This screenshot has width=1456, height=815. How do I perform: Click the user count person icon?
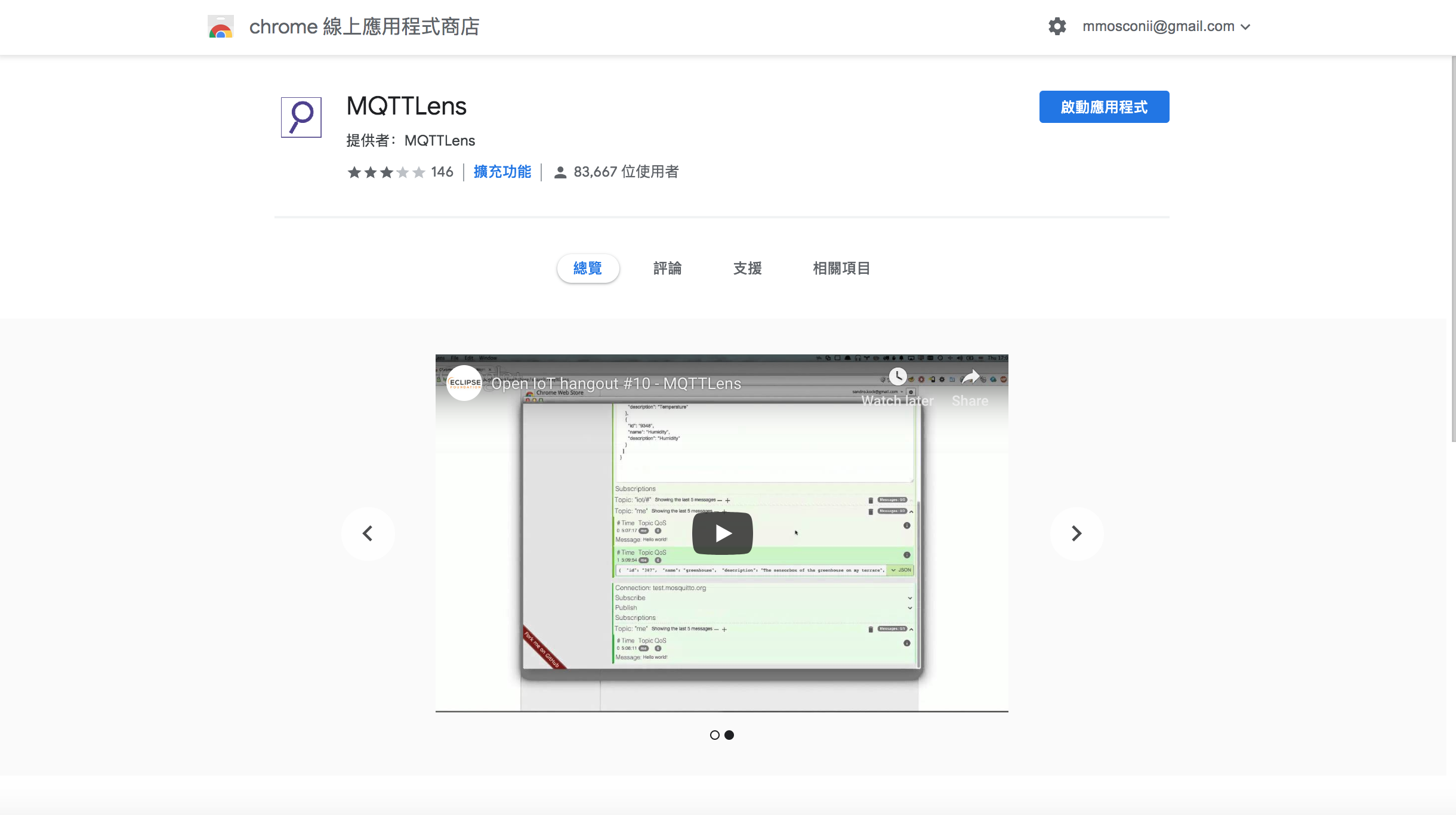[x=560, y=172]
